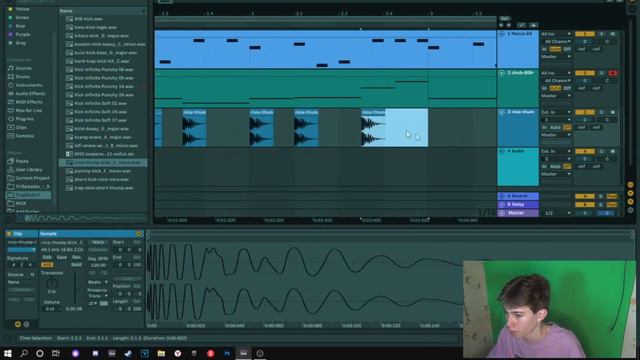Viewport: 640px width, 360px height.
Task: Unfold the A Reverb return track
Action: [x=502, y=196]
